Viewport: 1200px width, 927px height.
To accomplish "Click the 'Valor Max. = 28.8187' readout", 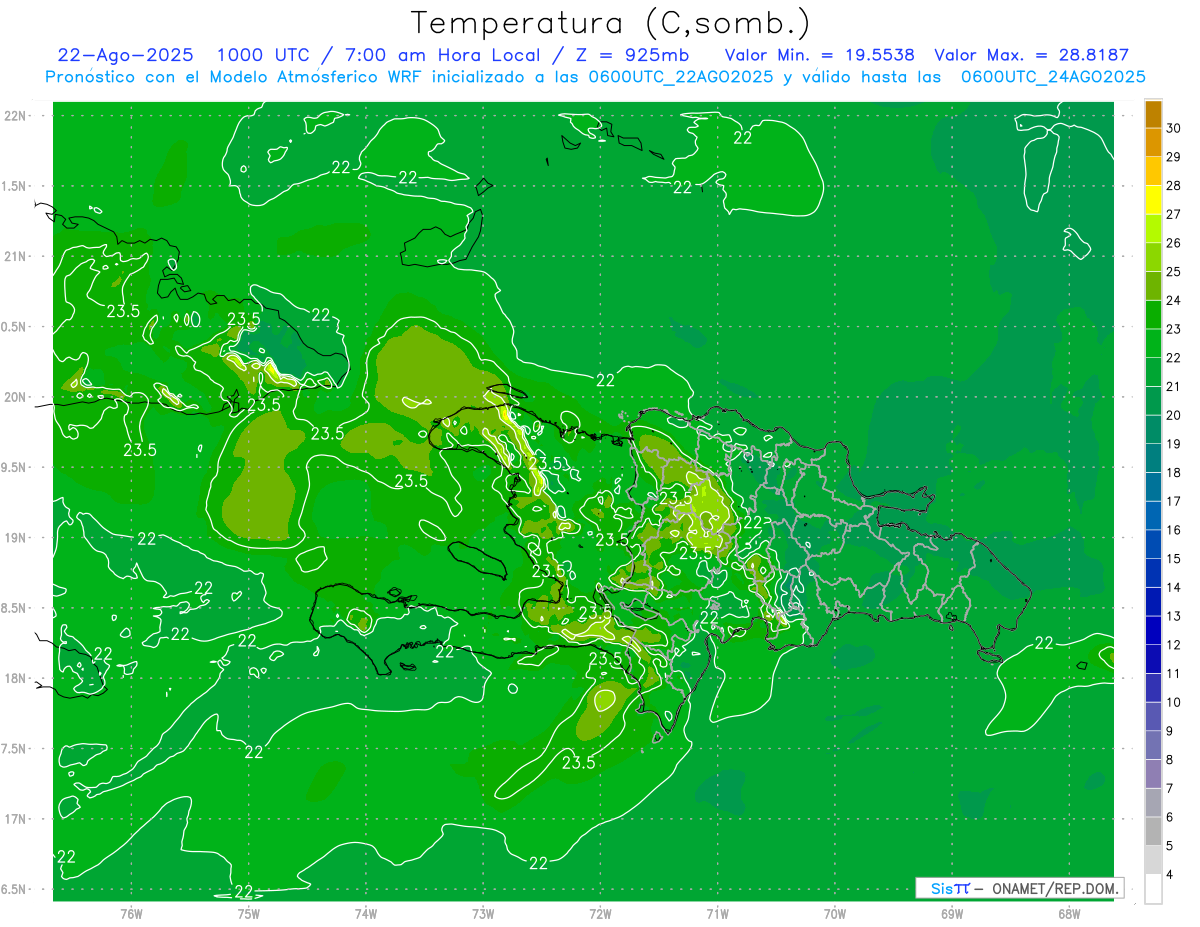I will (1031, 55).
